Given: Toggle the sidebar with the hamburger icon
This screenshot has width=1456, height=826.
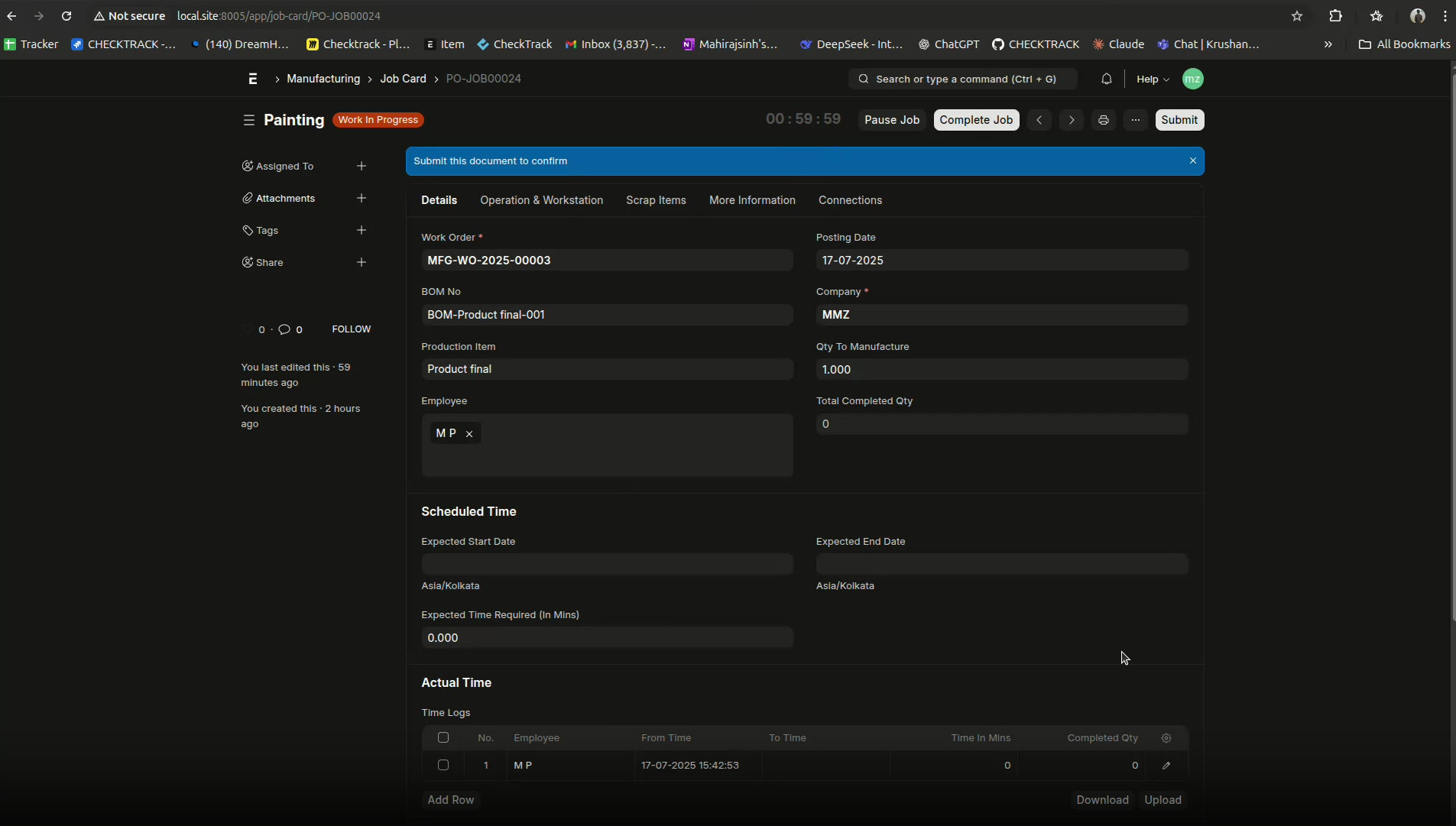Looking at the screenshot, I should click(248, 120).
